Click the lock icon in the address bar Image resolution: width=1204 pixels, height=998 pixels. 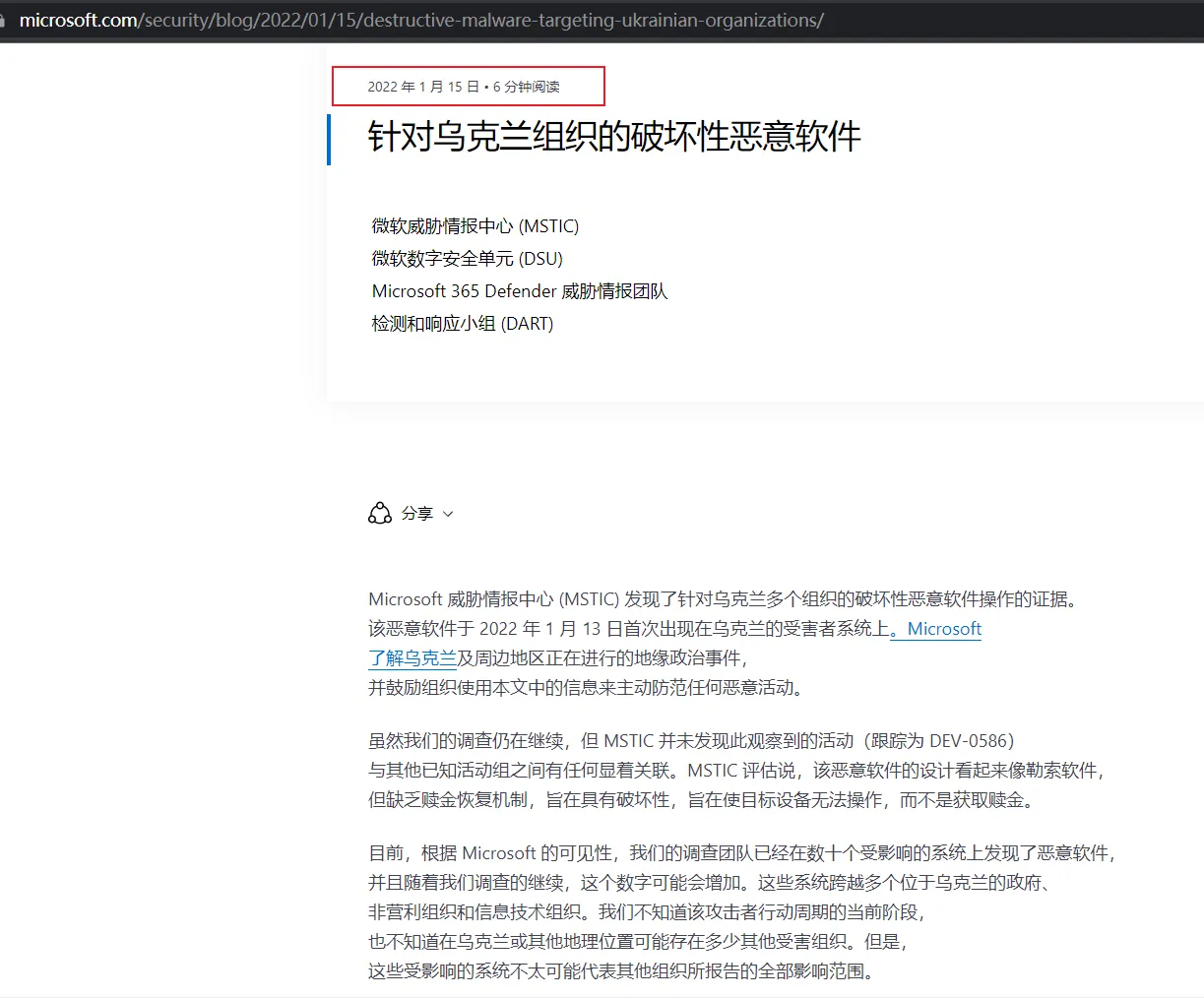(3, 20)
